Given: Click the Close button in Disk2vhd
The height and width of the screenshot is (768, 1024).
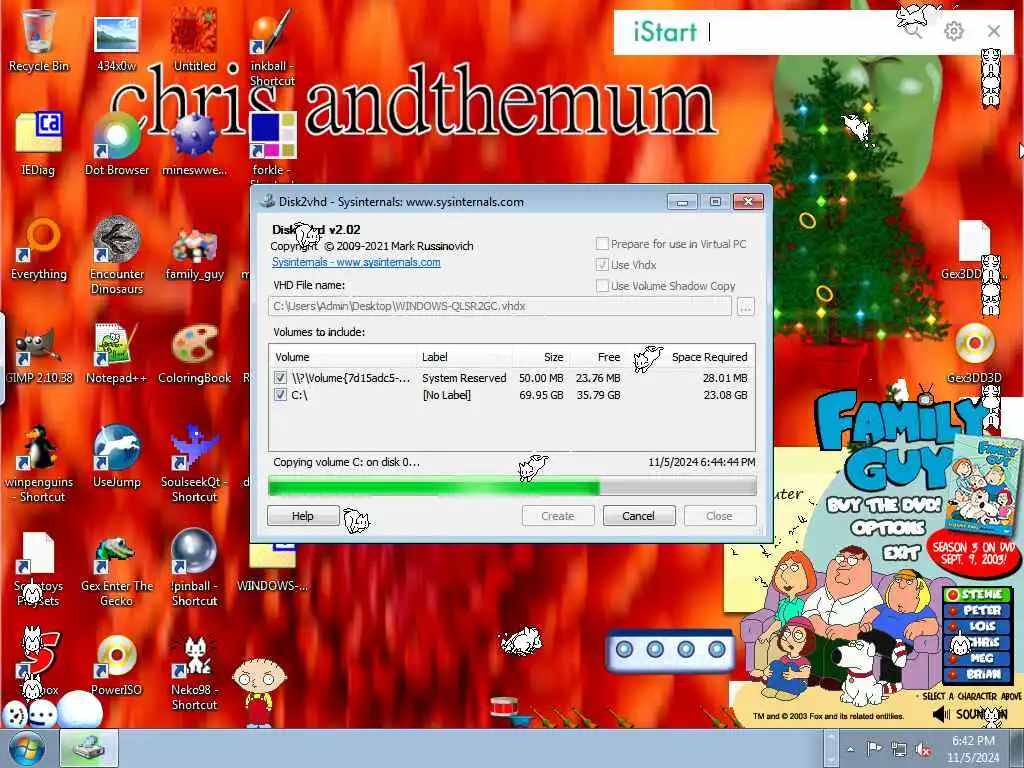Looking at the screenshot, I should tap(720, 516).
